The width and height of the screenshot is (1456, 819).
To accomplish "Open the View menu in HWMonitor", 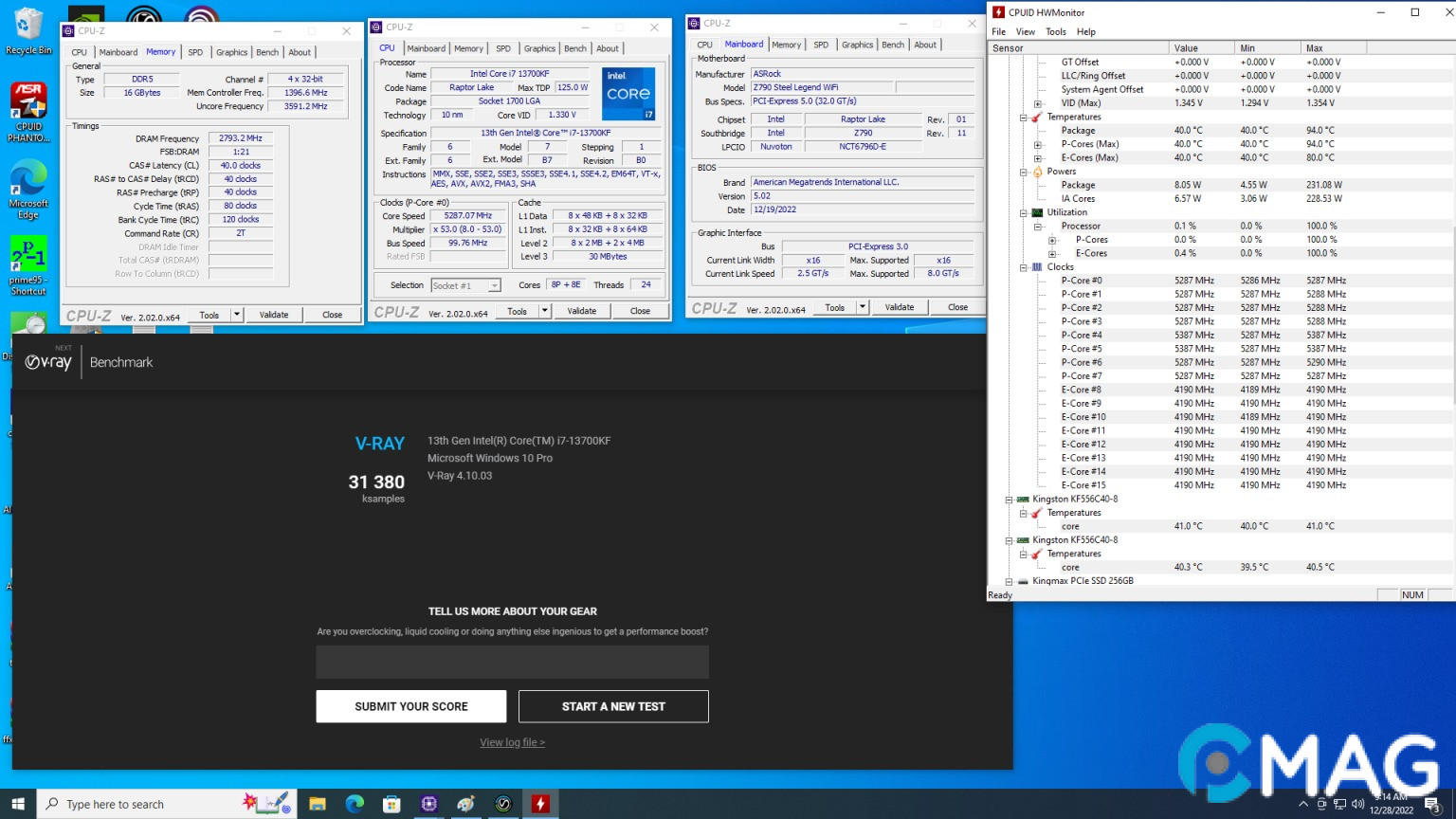I will click(x=1026, y=31).
